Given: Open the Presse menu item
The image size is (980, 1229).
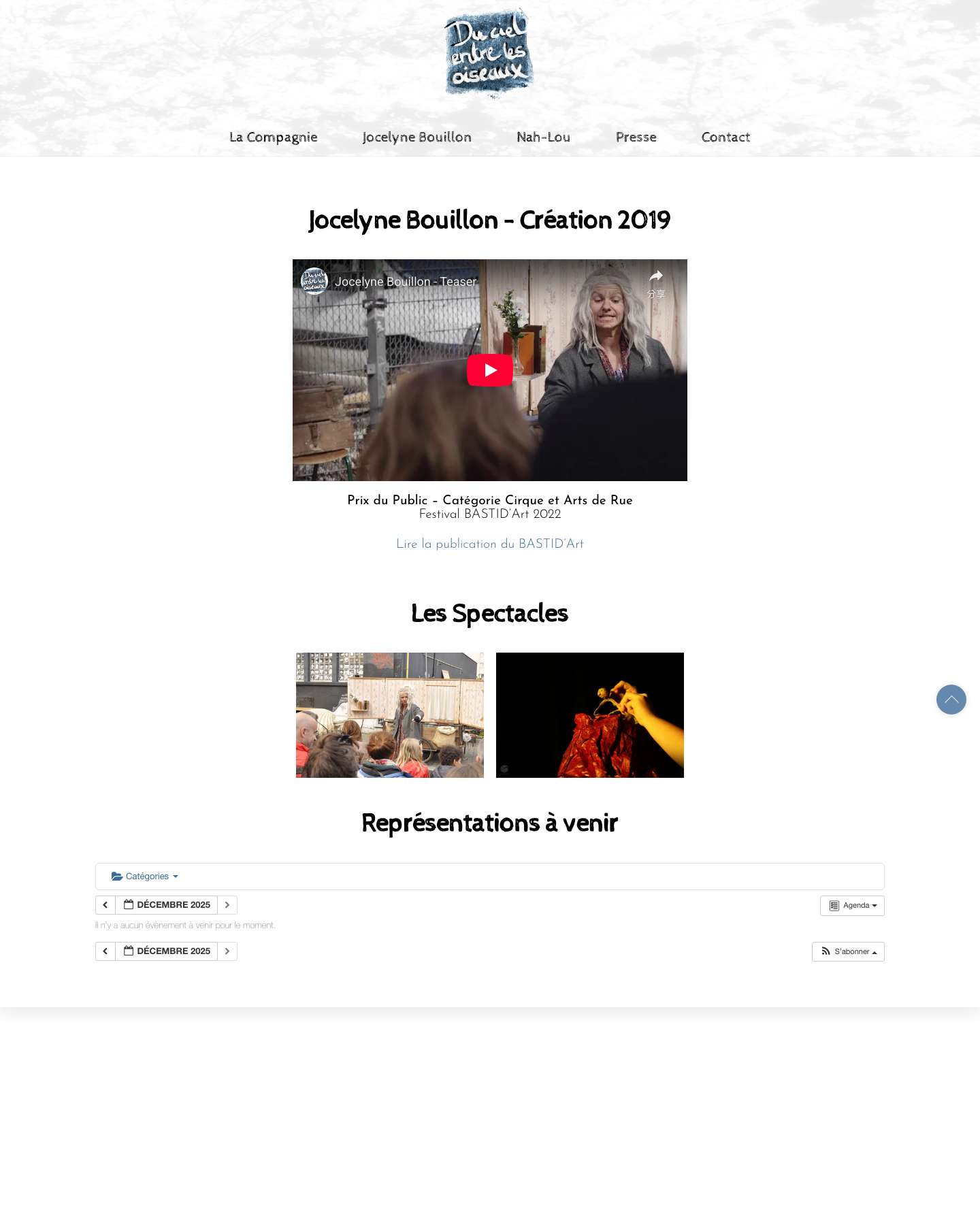Looking at the screenshot, I should pos(636,137).
